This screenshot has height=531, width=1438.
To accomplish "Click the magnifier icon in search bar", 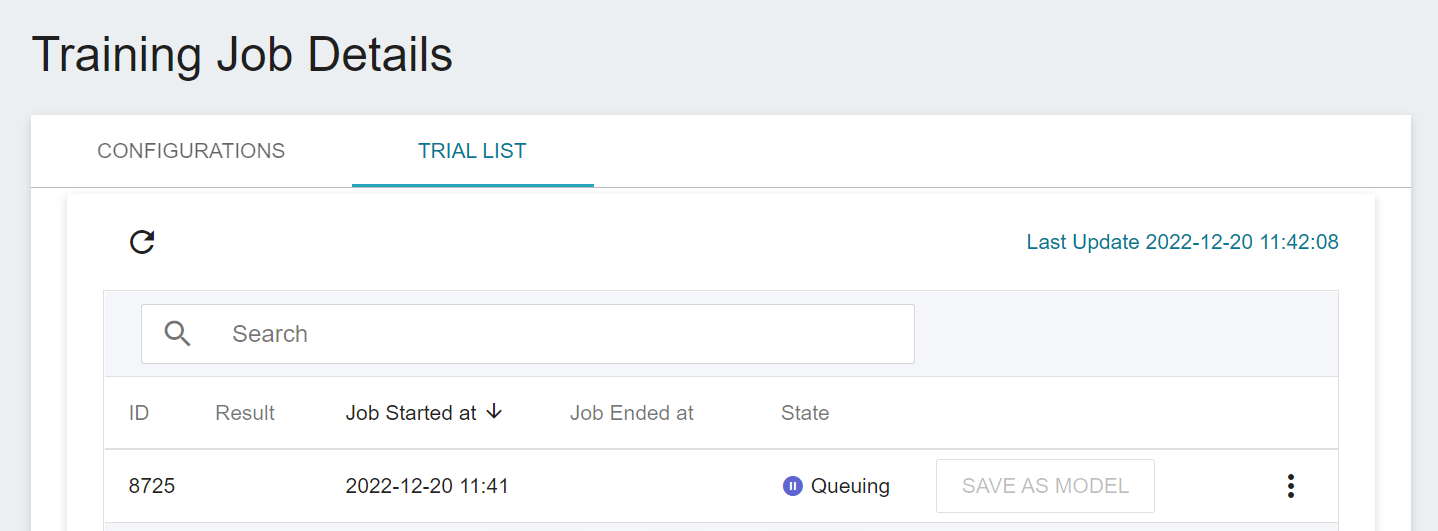I will (178, 334).
